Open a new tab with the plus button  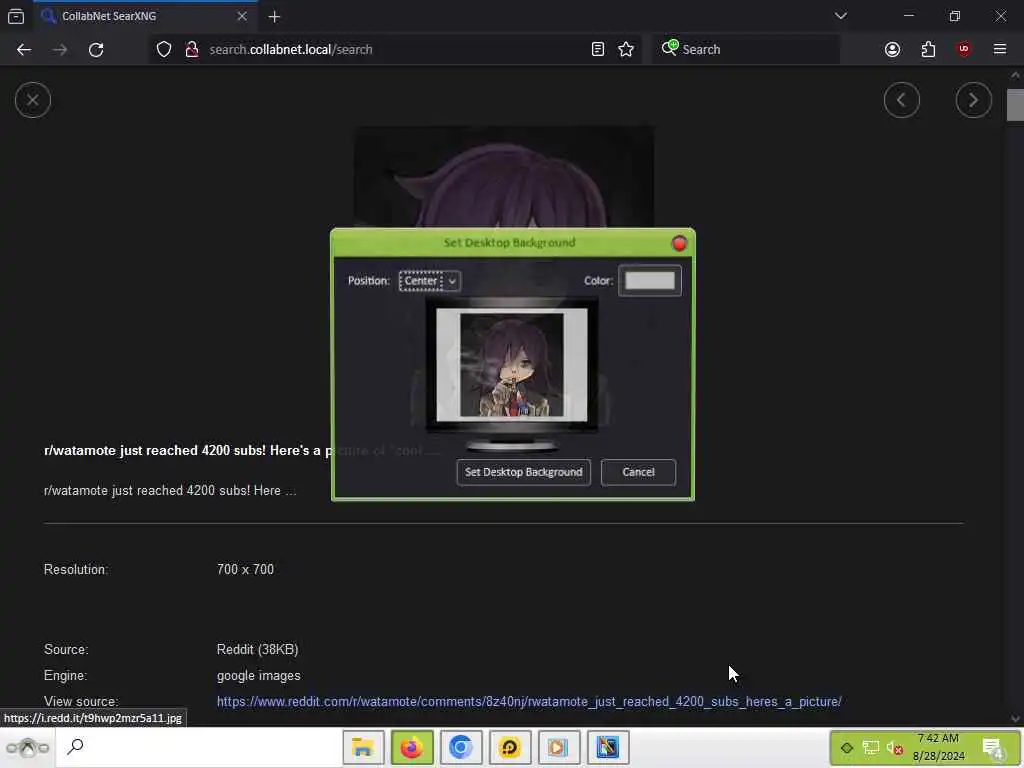coord(274,17)
